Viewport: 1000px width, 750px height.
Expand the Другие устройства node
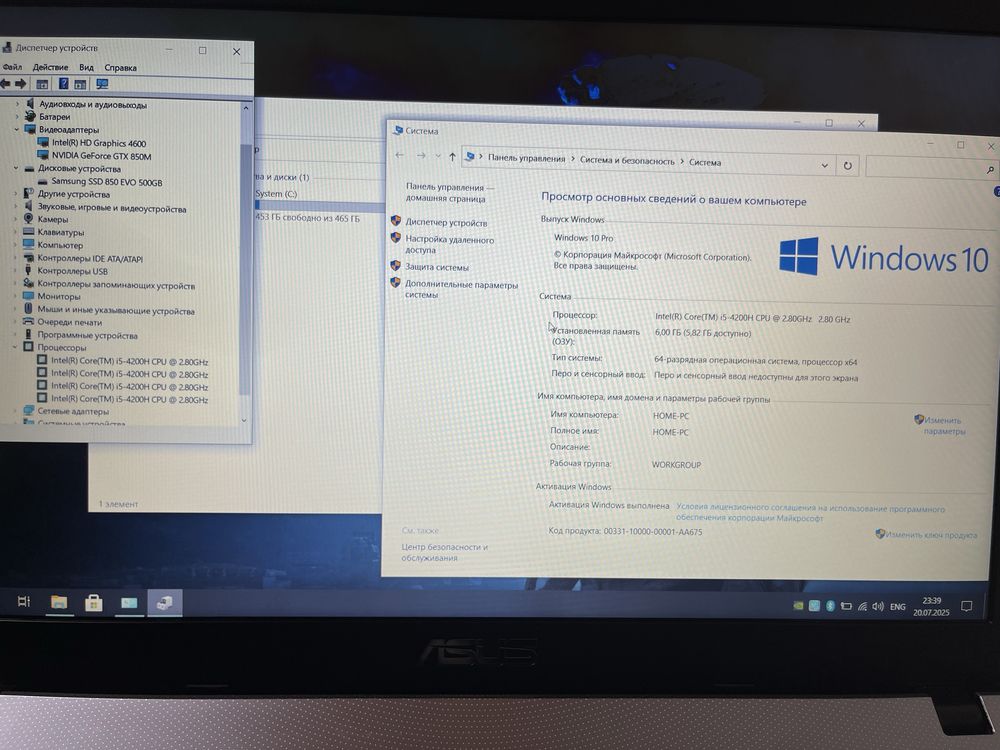pyautogui.click(x=16, y=194)
